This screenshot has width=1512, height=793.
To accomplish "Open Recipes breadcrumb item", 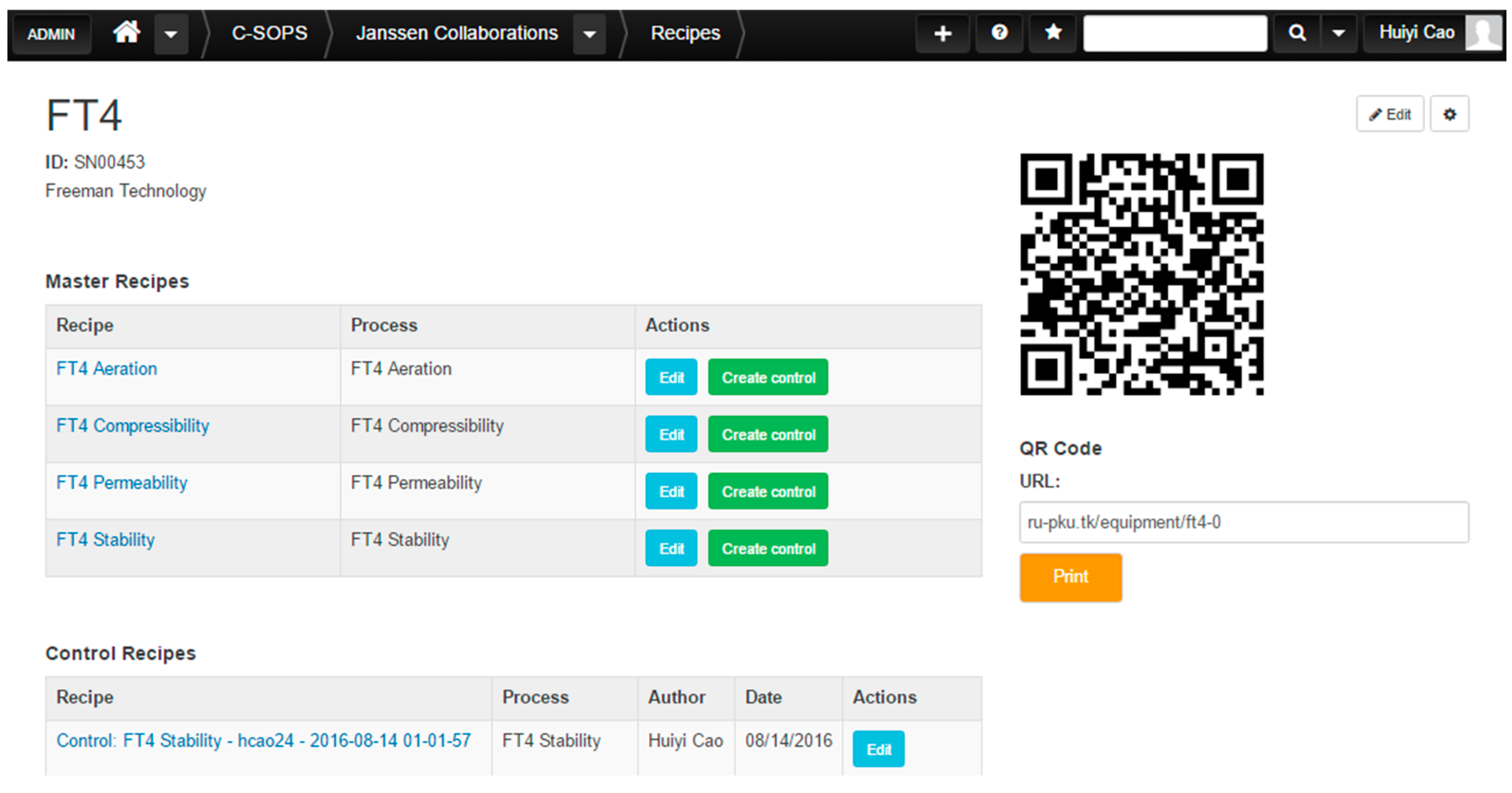I will click(685, 33).
